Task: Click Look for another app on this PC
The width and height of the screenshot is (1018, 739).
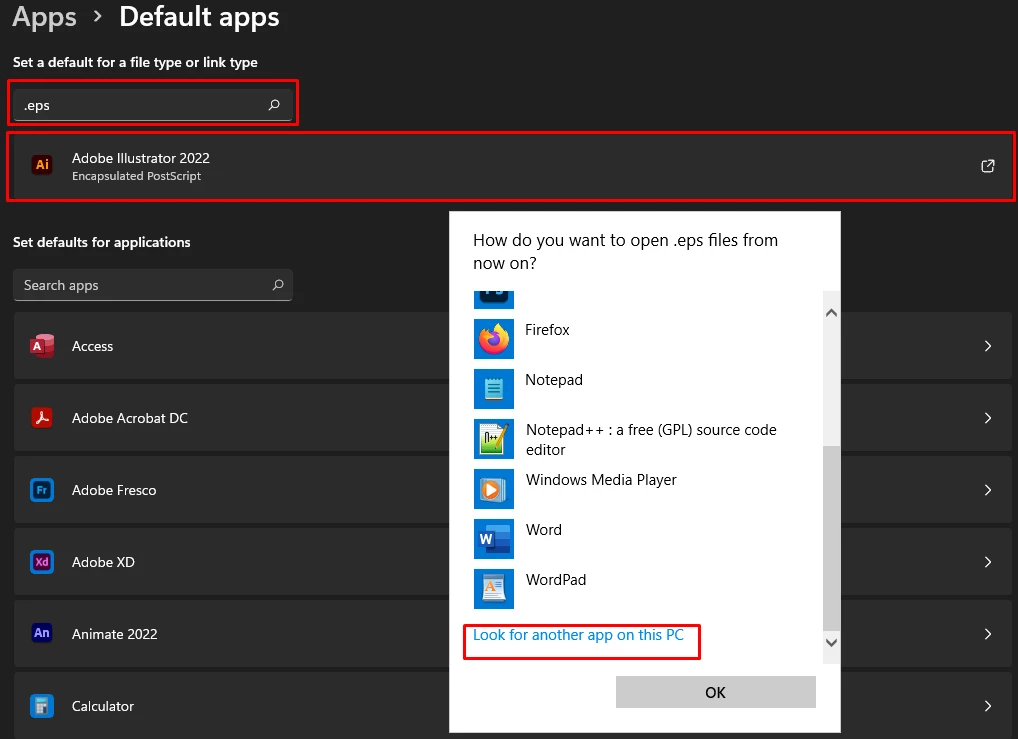Action: pos(578,635)
